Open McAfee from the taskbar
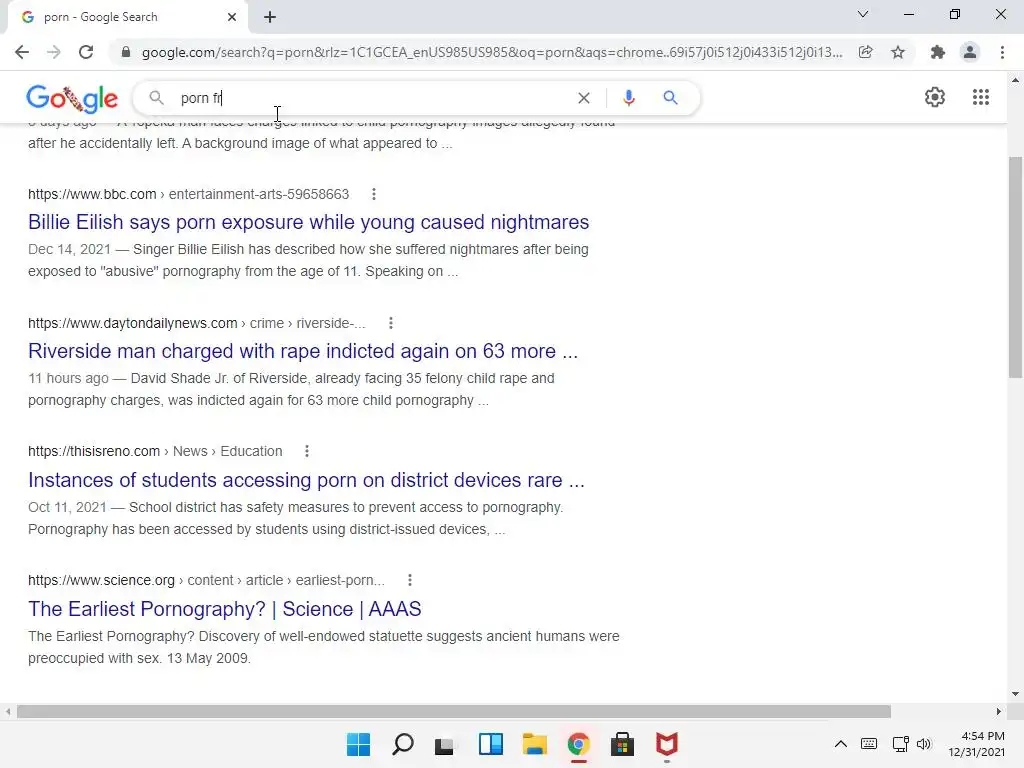Viewport: 1024px width, 768px height. [667, 744]
